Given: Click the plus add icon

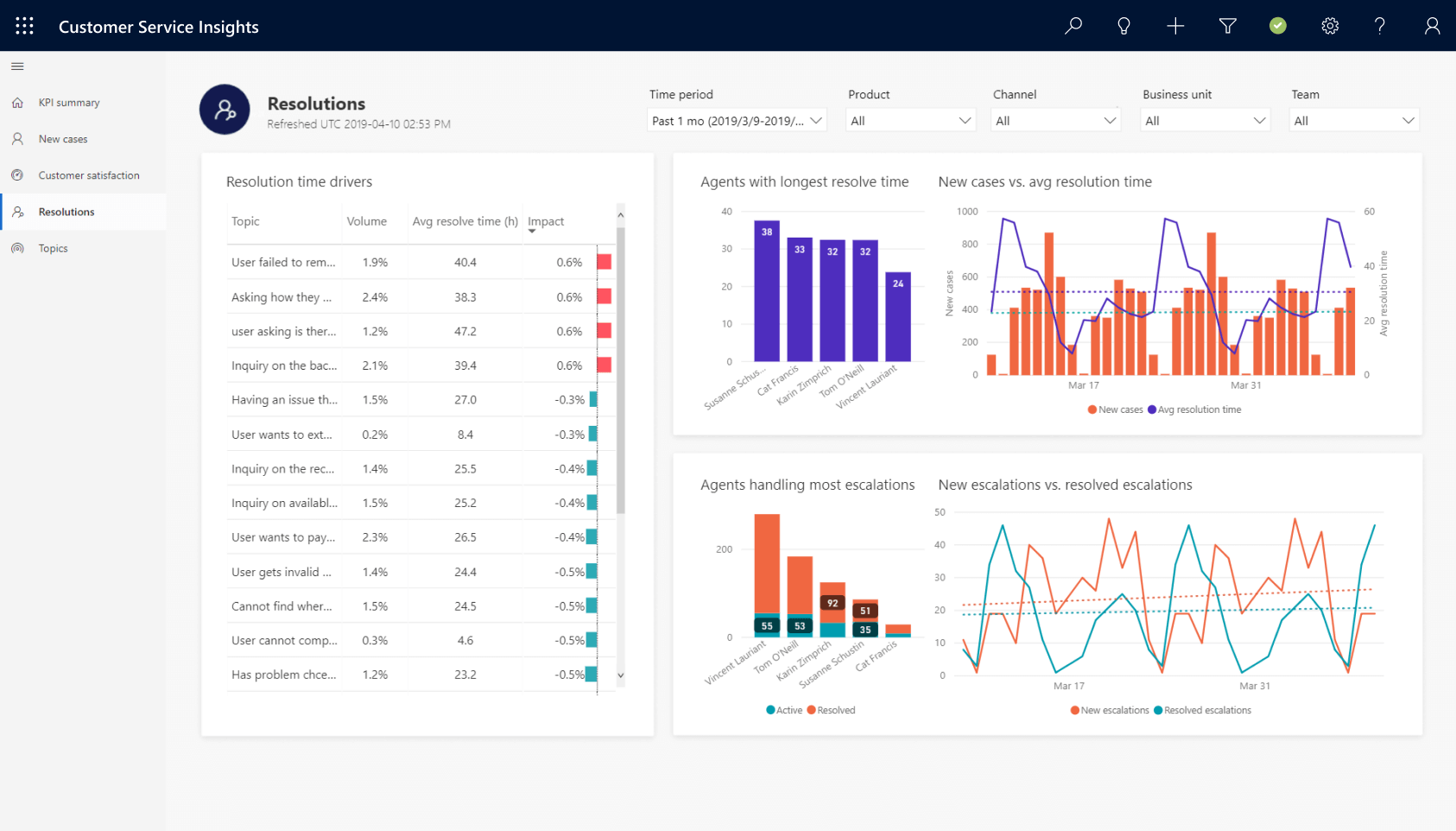Looking at the screenshot, I should point(1175,26).
